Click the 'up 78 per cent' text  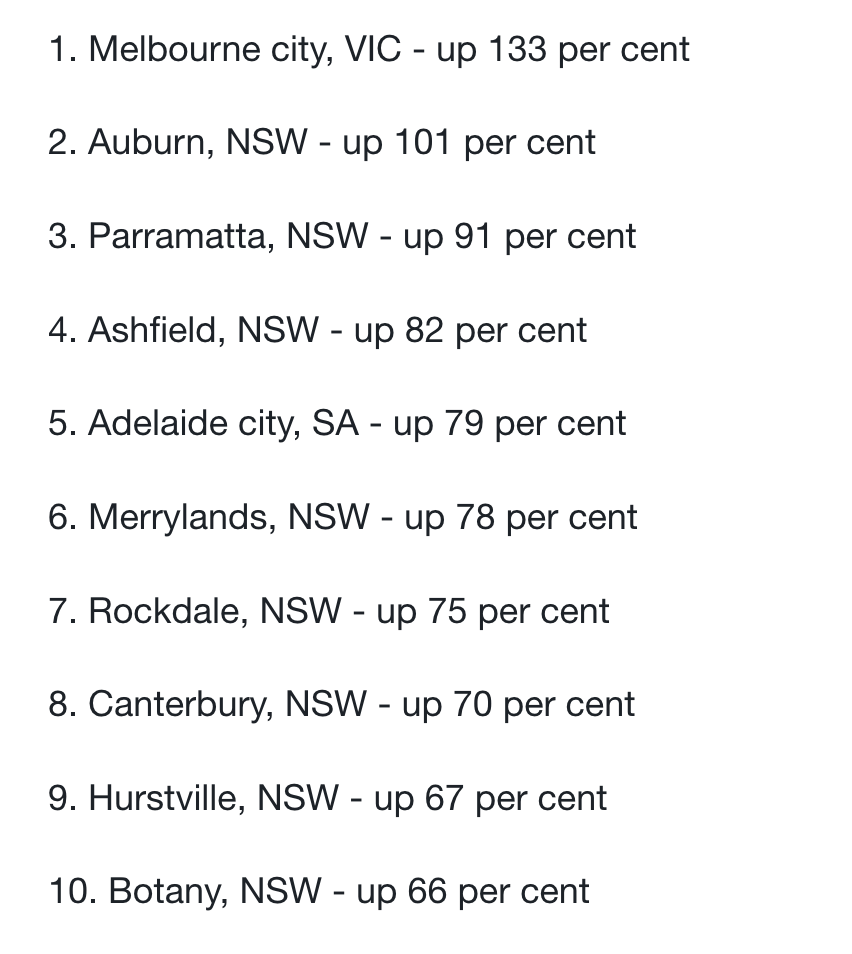[x=520, y=518]
